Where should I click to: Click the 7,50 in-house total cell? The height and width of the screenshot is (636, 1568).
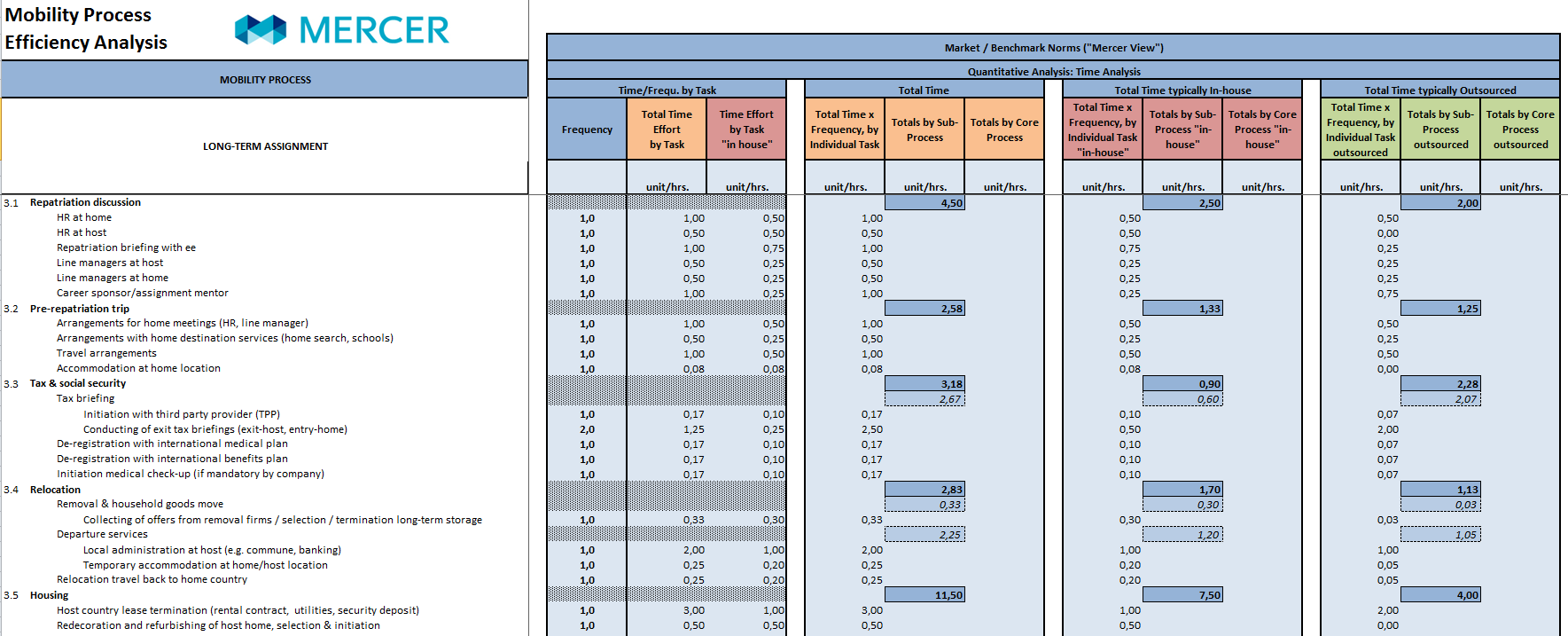point(1182,595)
